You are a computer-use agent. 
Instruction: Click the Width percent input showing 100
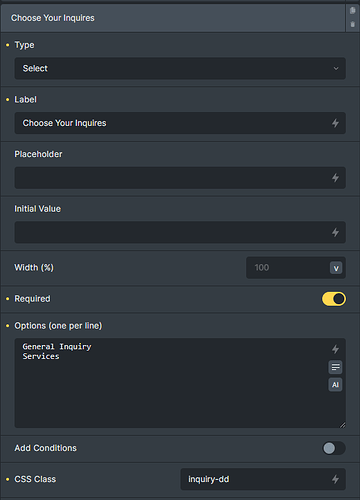(x=296, y=268)
